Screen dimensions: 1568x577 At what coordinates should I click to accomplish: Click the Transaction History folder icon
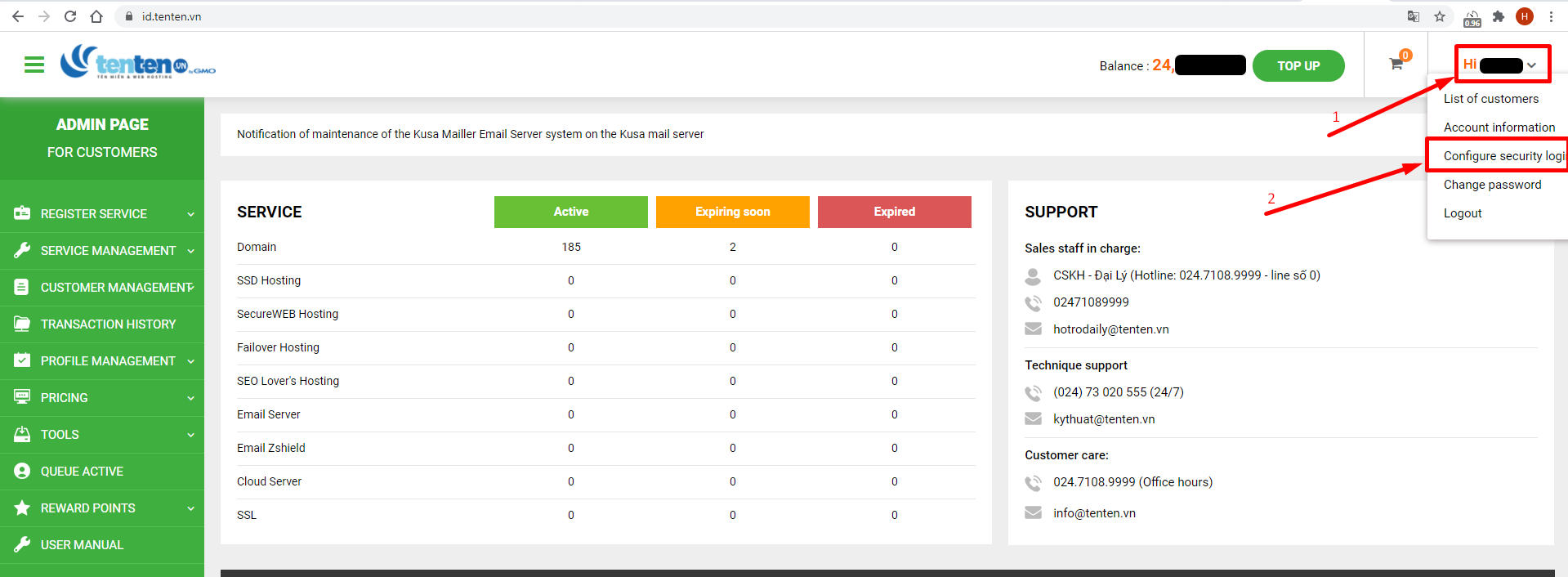[x=22, y=324]
